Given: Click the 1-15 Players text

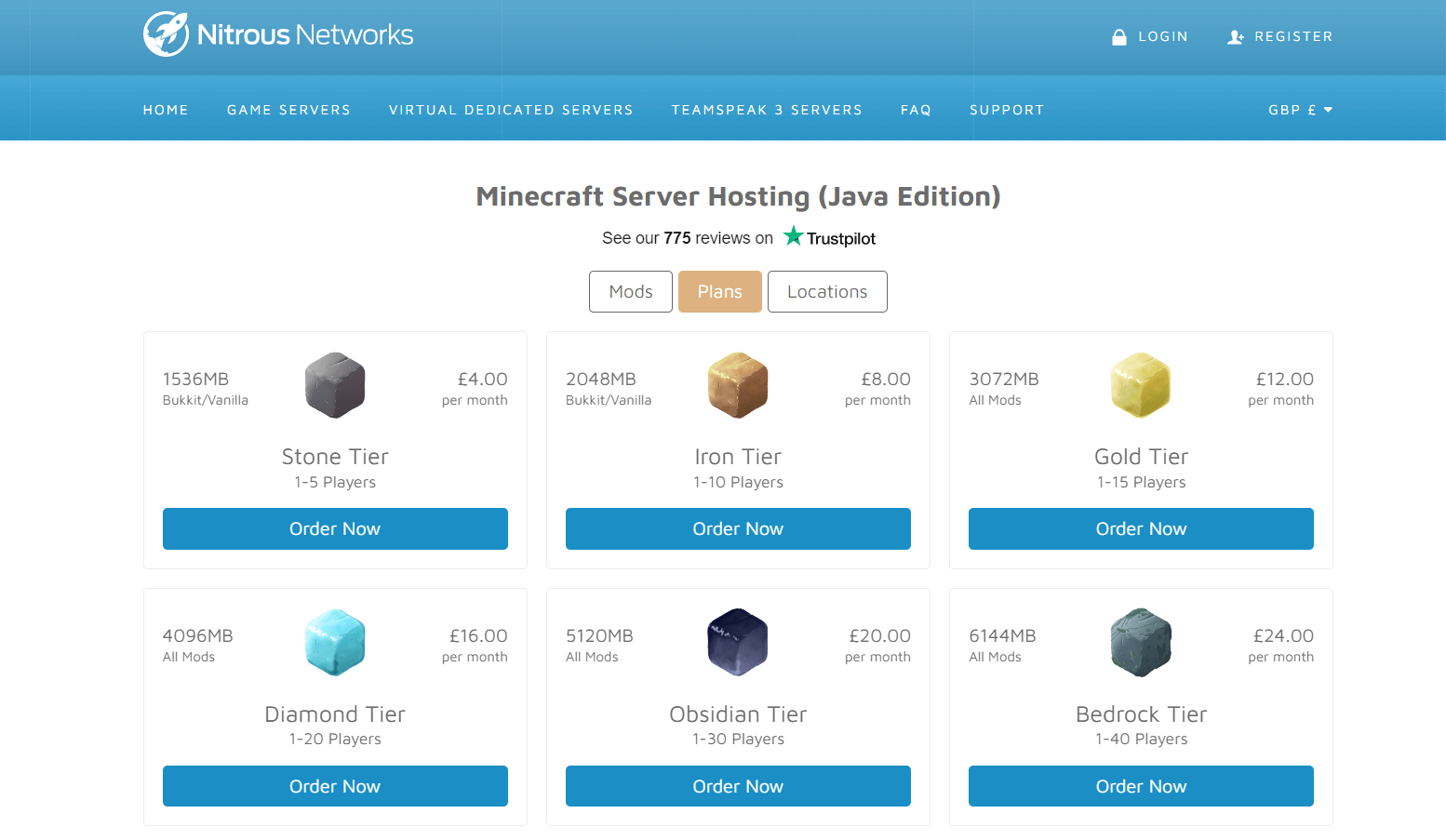Looking at the screenshot, I should click(1141, 483).
